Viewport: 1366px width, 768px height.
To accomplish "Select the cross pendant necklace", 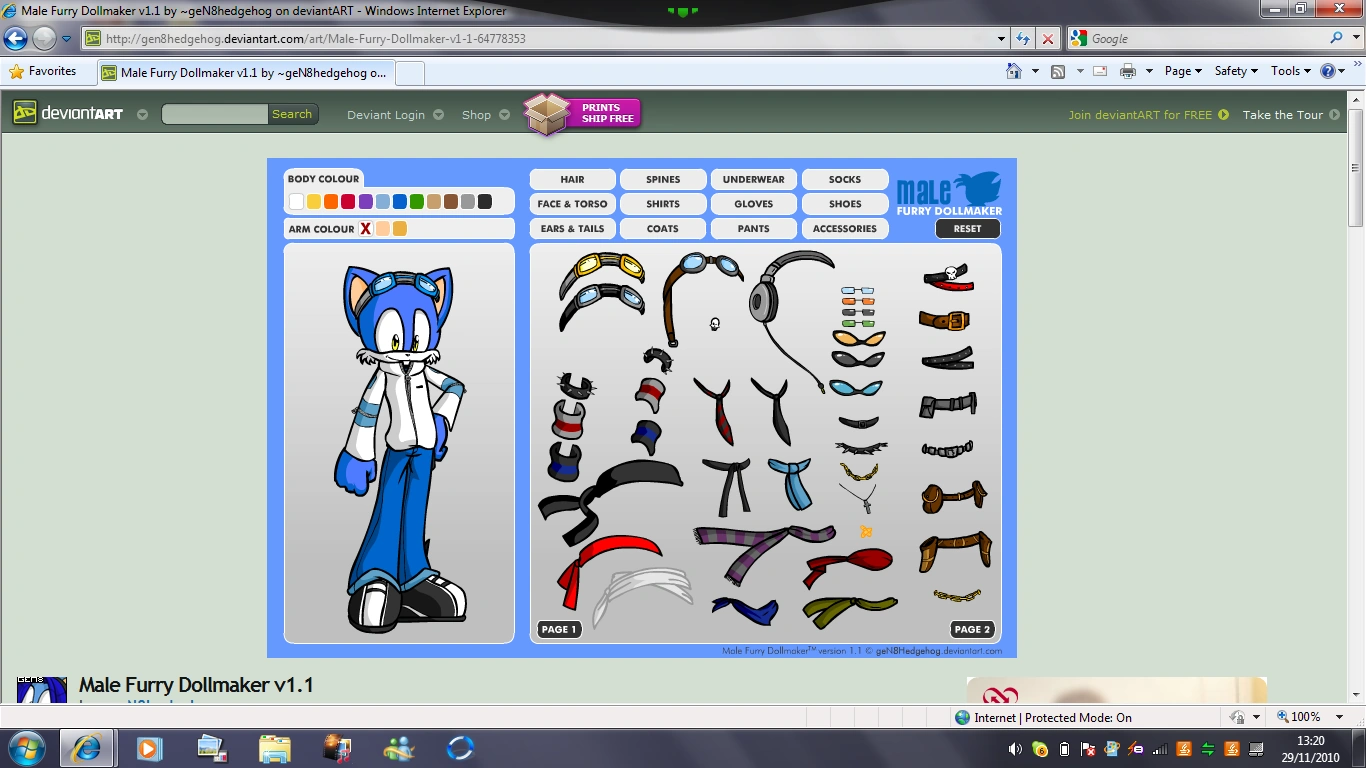I will (858, 497).
